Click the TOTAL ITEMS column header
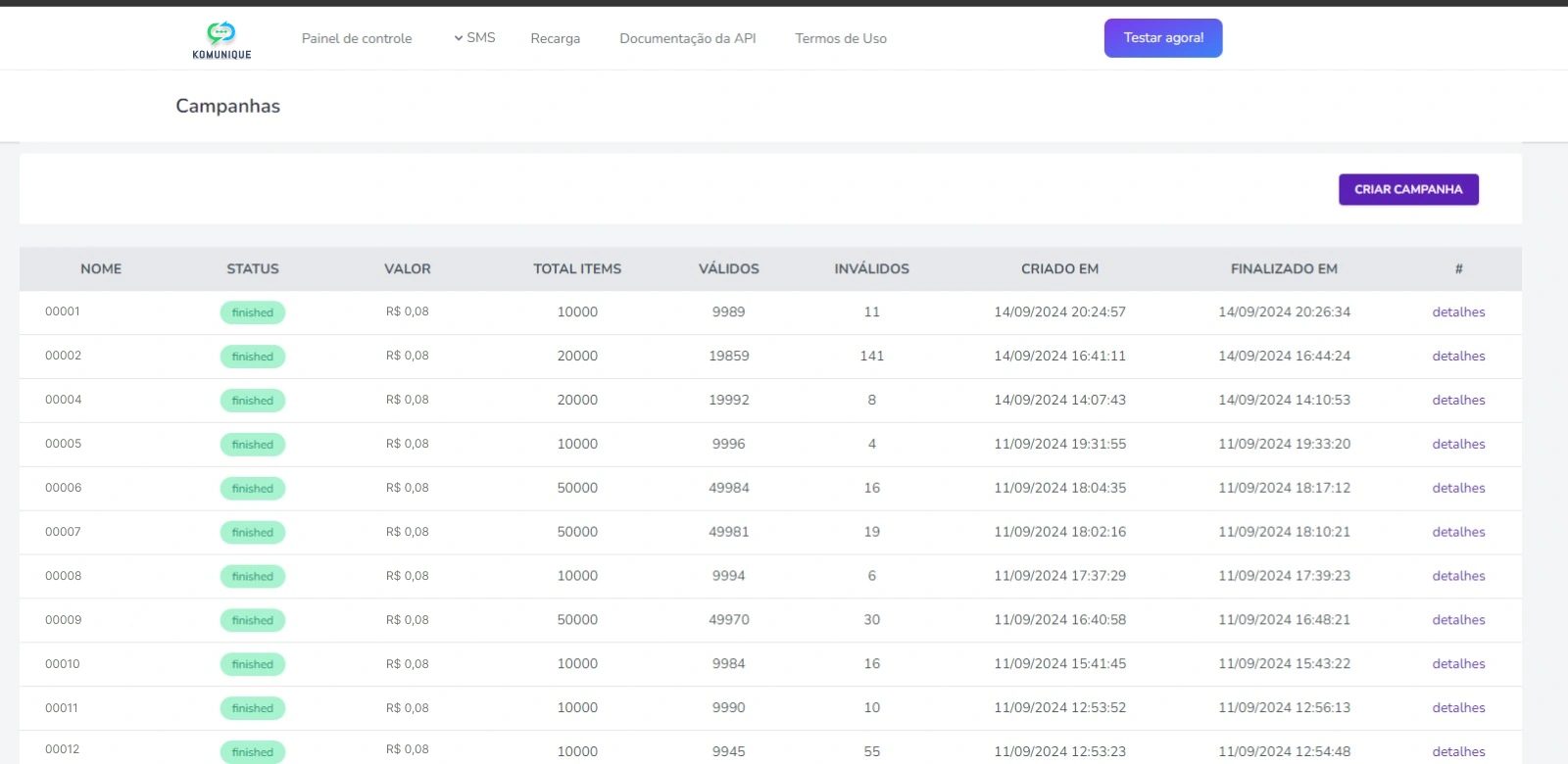This screenshot has width=1568, height=764. tap(577, 268)
